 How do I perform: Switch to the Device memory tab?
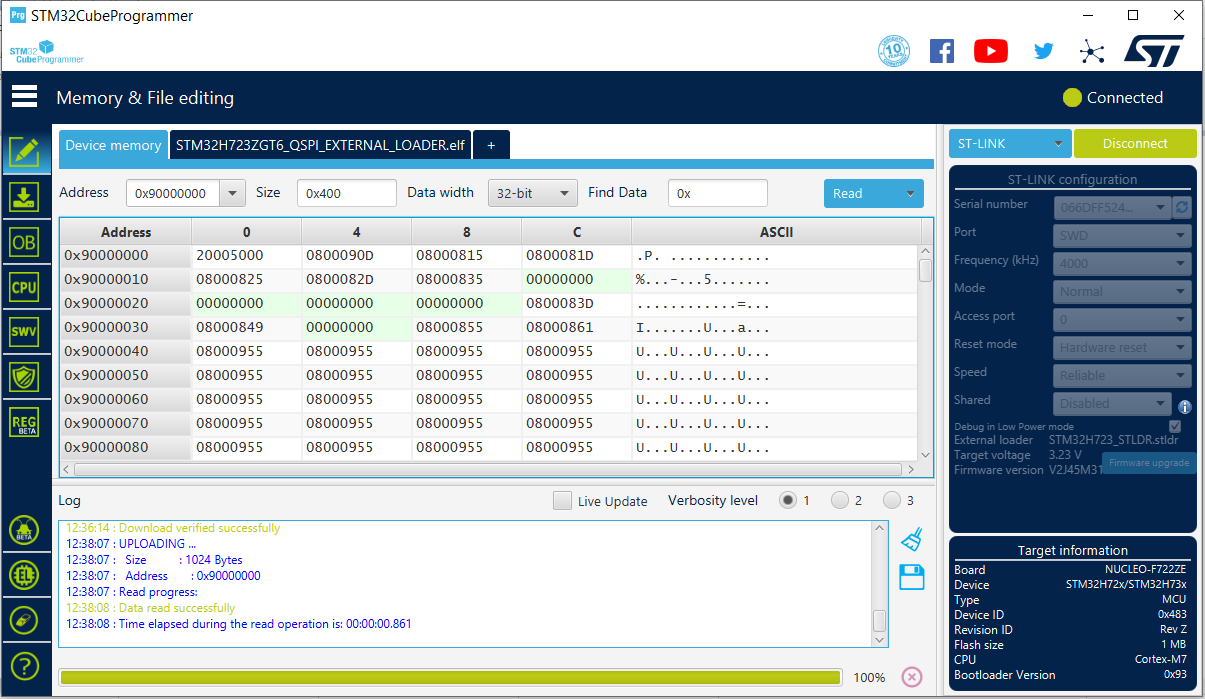click(x=113, y=145)
